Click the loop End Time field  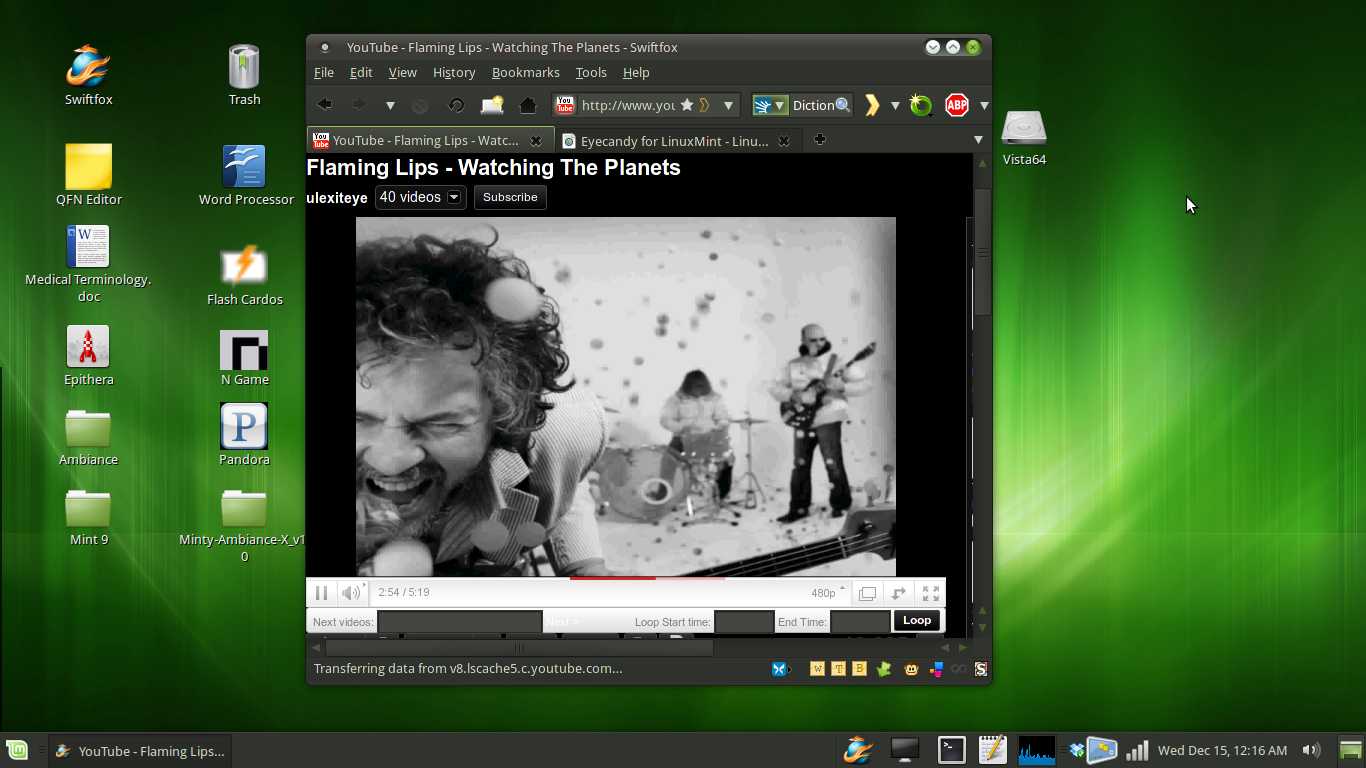click(860, 622)
